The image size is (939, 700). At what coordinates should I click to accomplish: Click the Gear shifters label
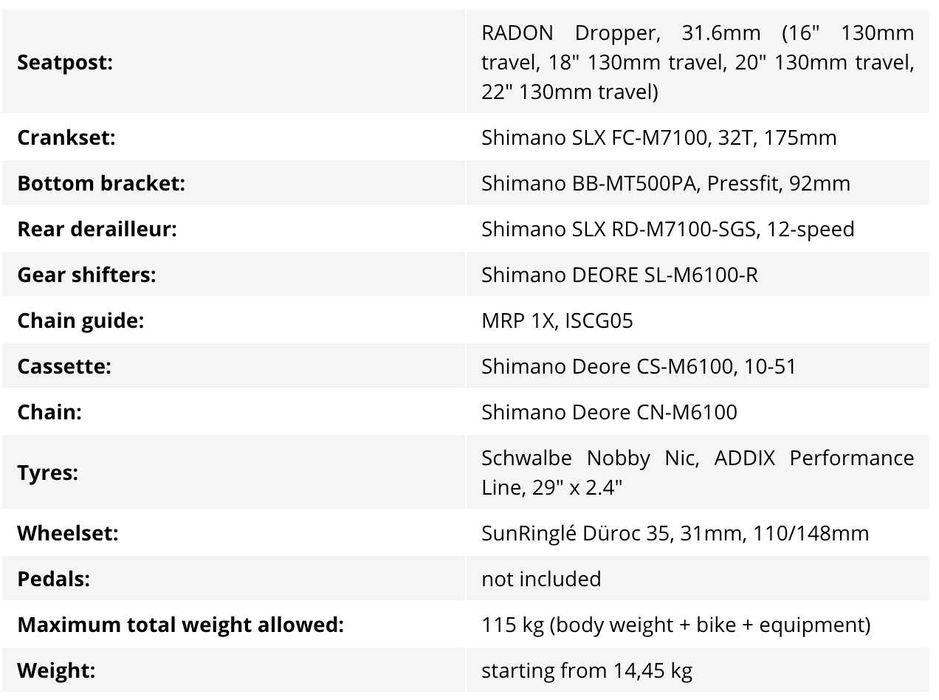(x=86, y=275)
